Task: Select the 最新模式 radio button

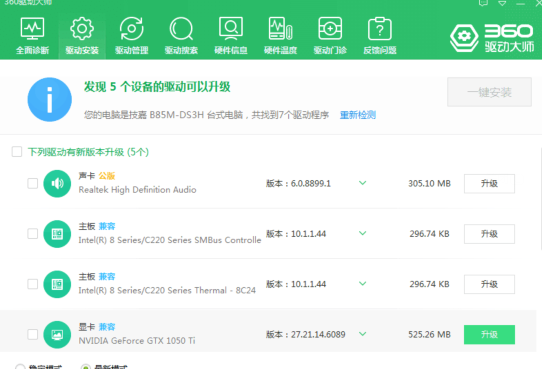Action: 85,367
